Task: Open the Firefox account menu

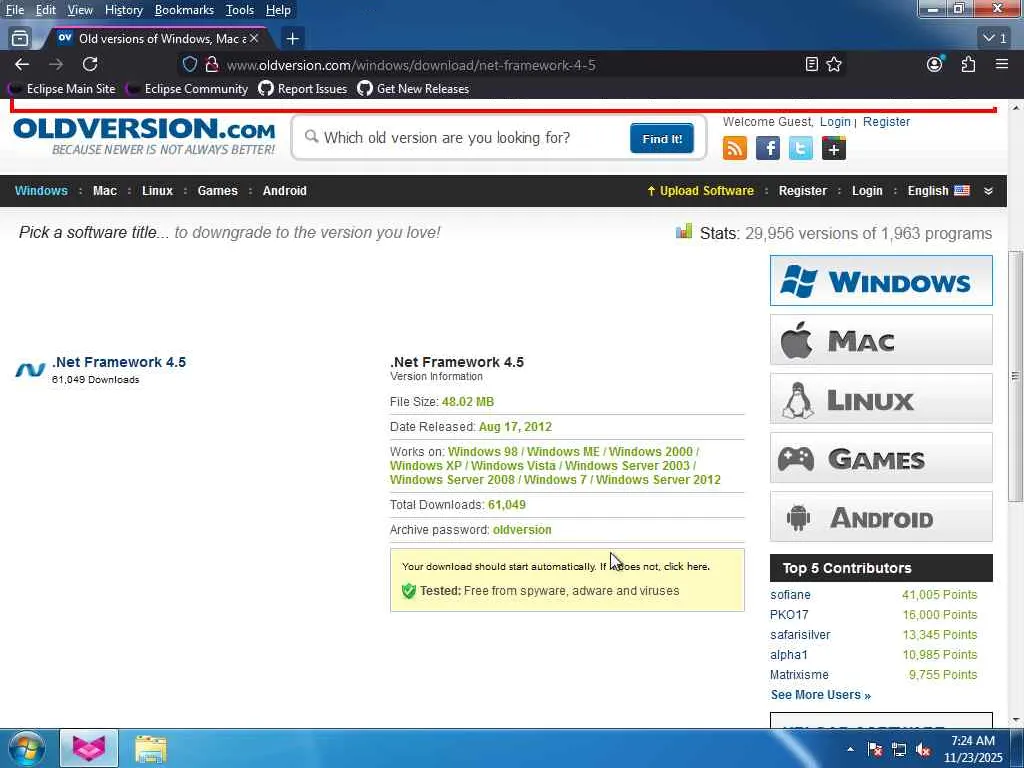Action: (x=935, y=64)
